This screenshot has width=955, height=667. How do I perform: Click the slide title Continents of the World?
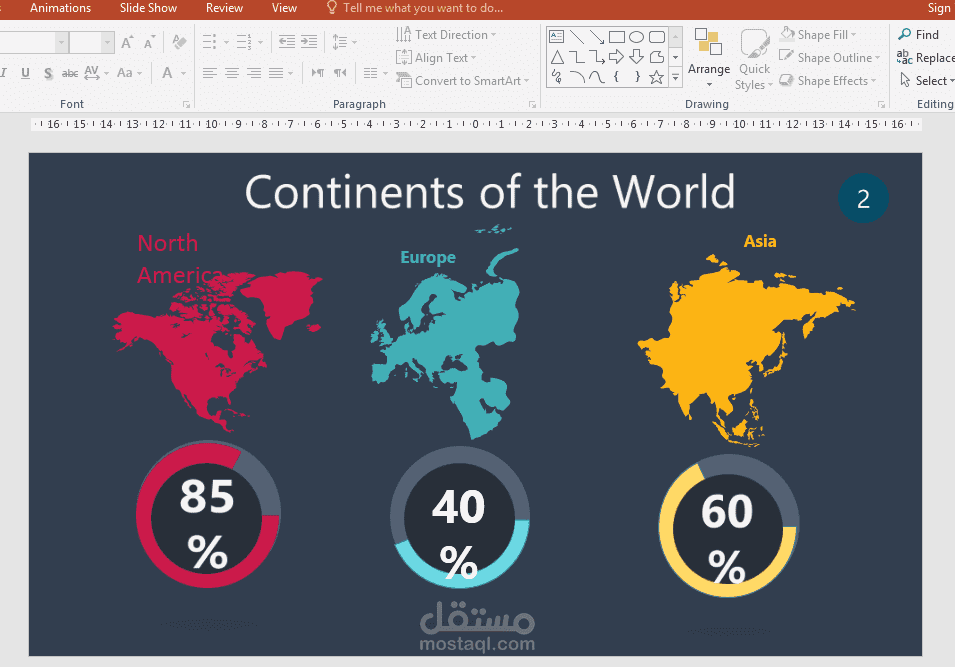point(490,192)
